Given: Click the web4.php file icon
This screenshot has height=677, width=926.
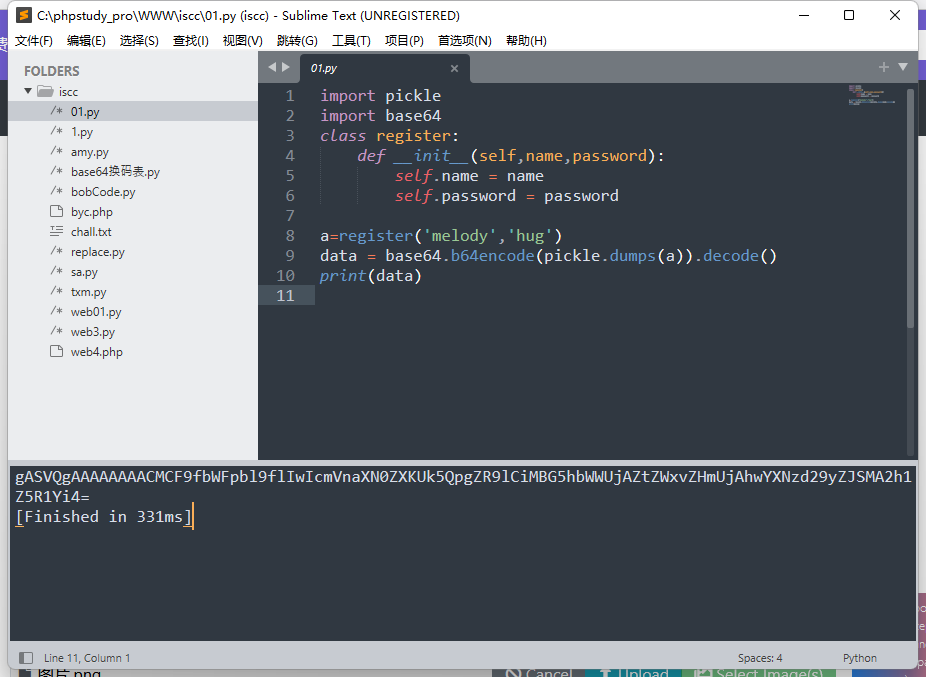Looking at the screenshot, I should coord(57,351).
